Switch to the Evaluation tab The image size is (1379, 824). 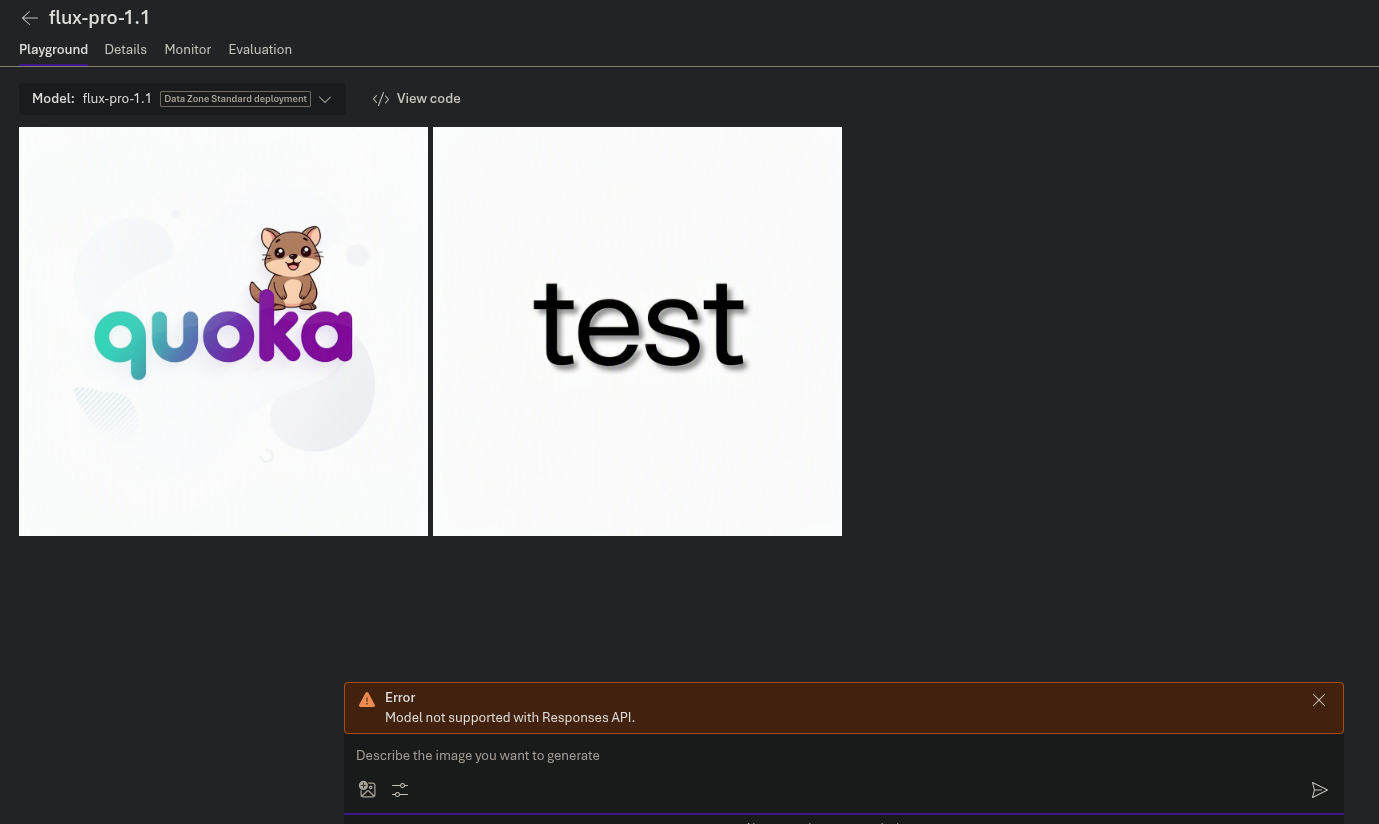(260, 49)
